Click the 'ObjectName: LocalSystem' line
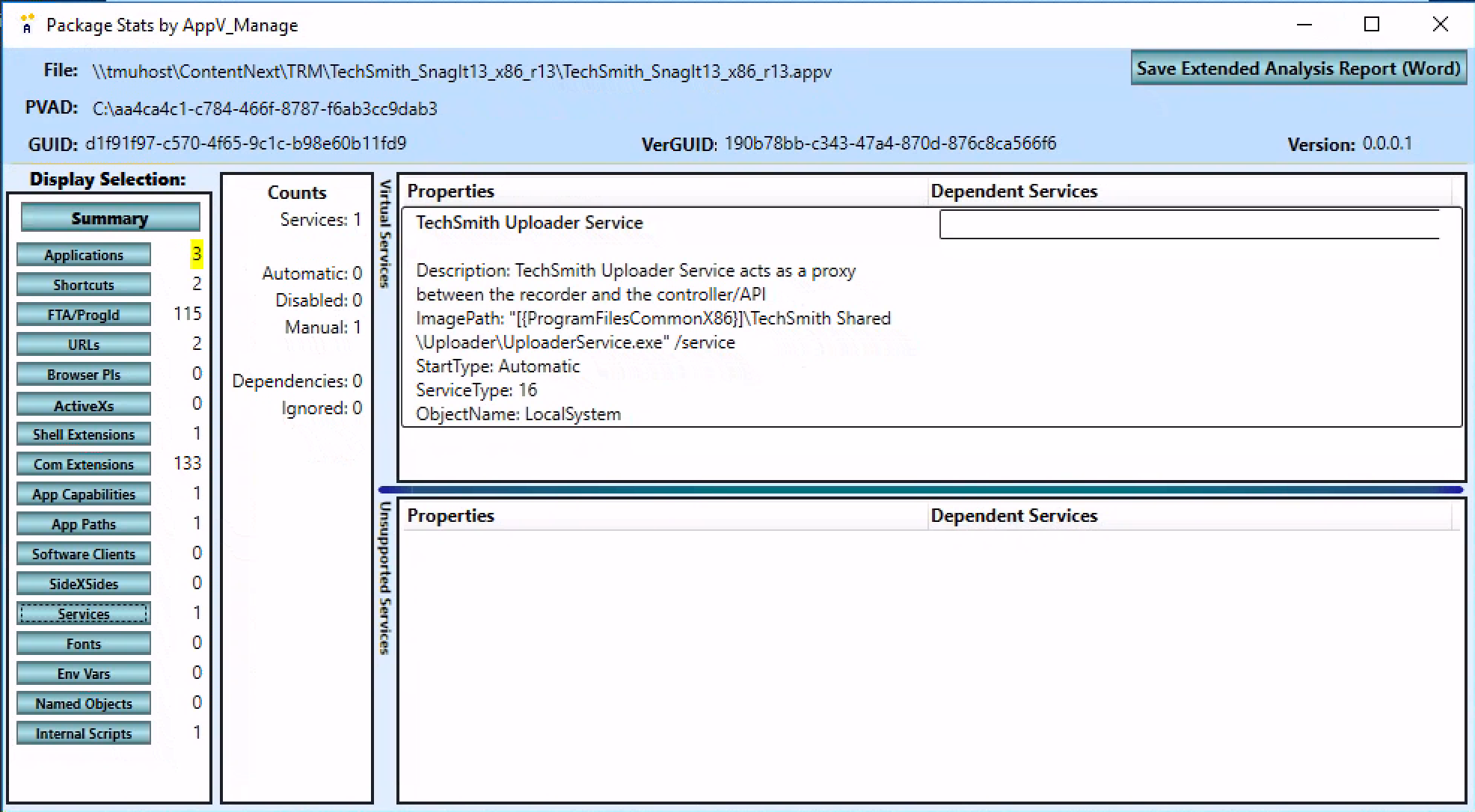1475x812 pixels. click(x=518, y=414)
